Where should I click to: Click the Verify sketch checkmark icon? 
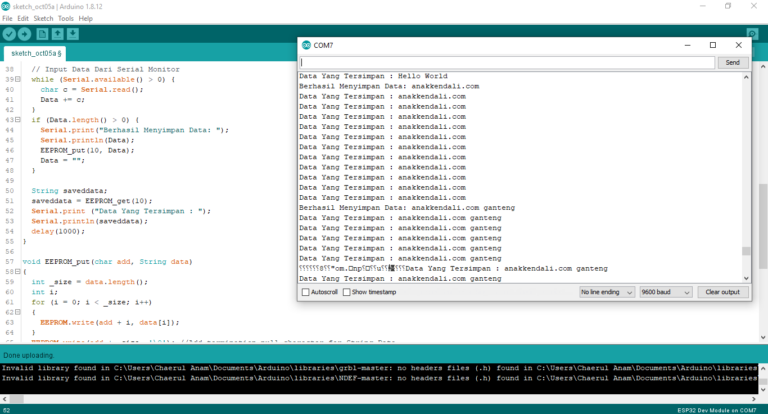(9, 34)
